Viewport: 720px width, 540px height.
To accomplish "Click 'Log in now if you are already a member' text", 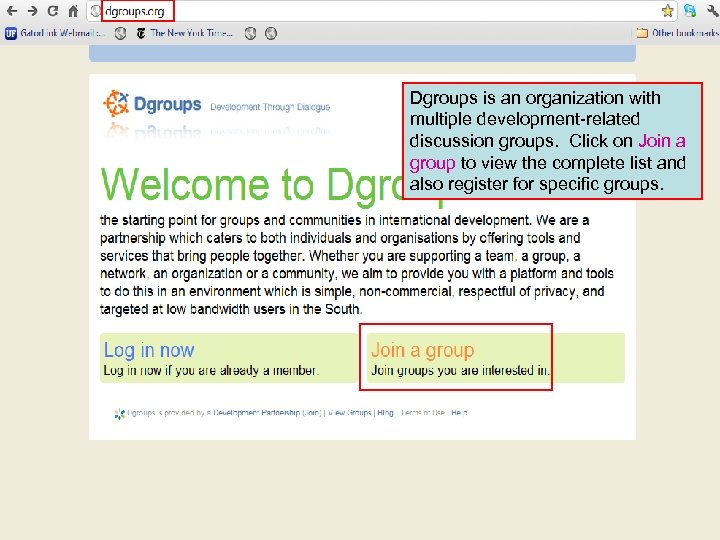I will (x=211, y=370).
